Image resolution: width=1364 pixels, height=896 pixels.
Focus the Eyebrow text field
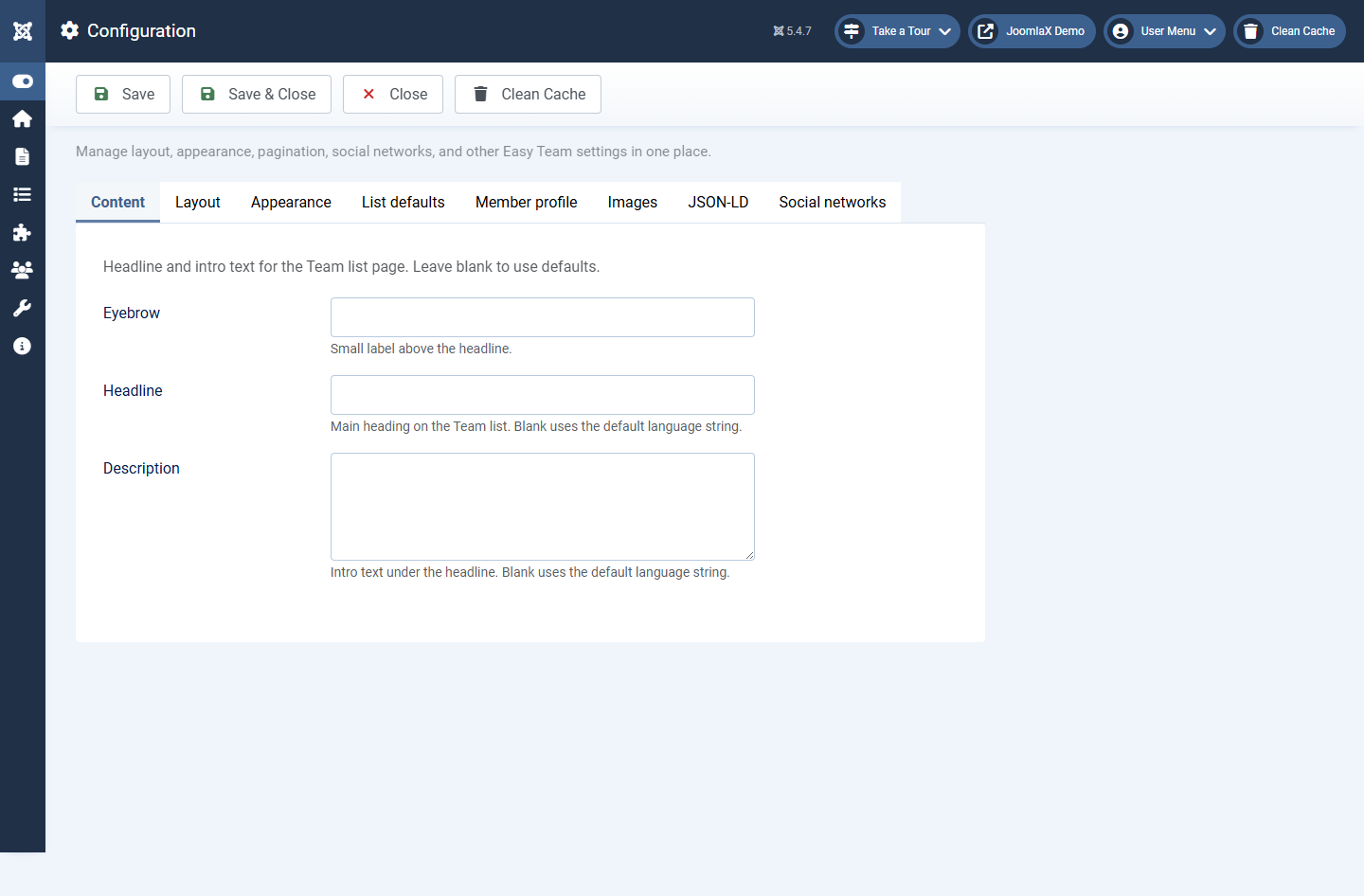click(x=543, y=317)
